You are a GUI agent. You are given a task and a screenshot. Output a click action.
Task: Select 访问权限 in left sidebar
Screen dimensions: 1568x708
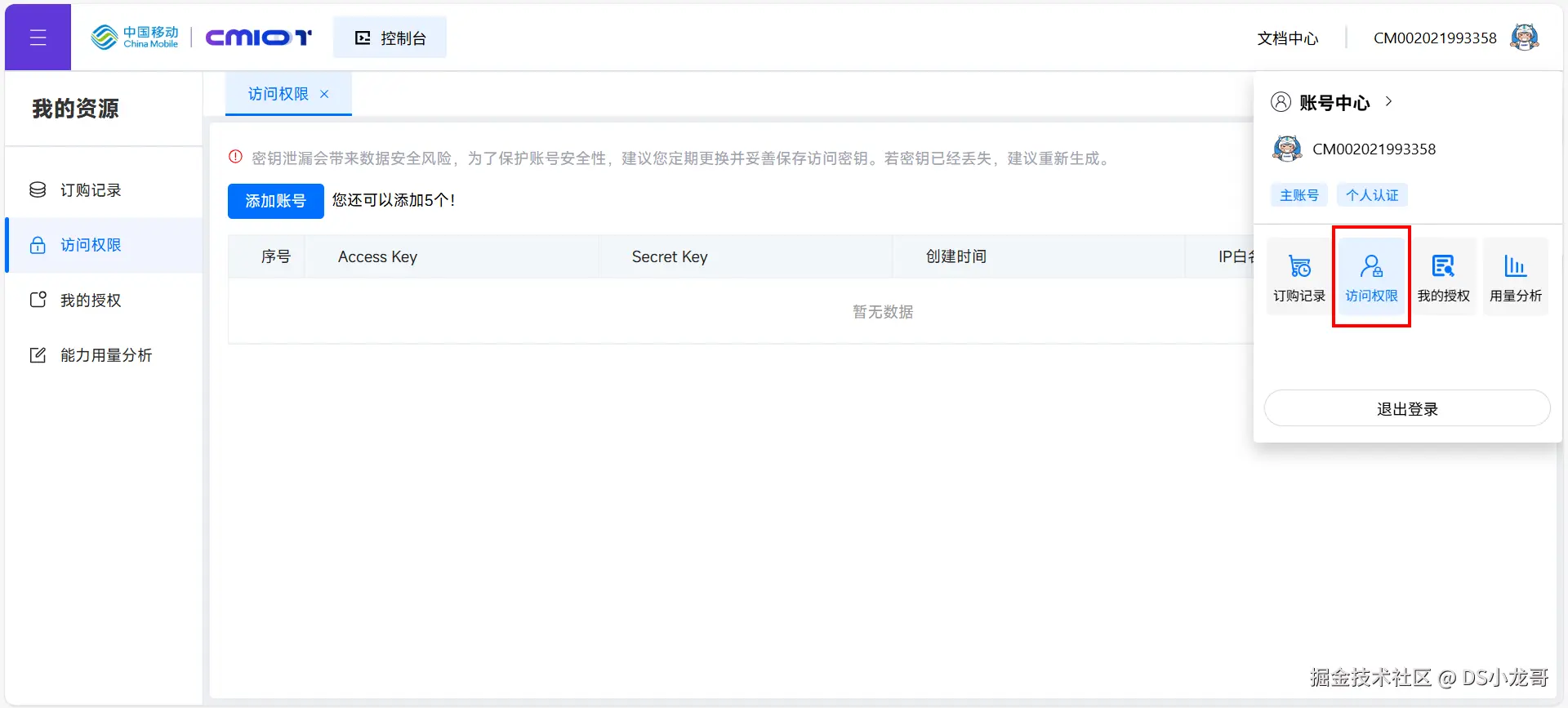pyautogui.click(x=104, y=245)
